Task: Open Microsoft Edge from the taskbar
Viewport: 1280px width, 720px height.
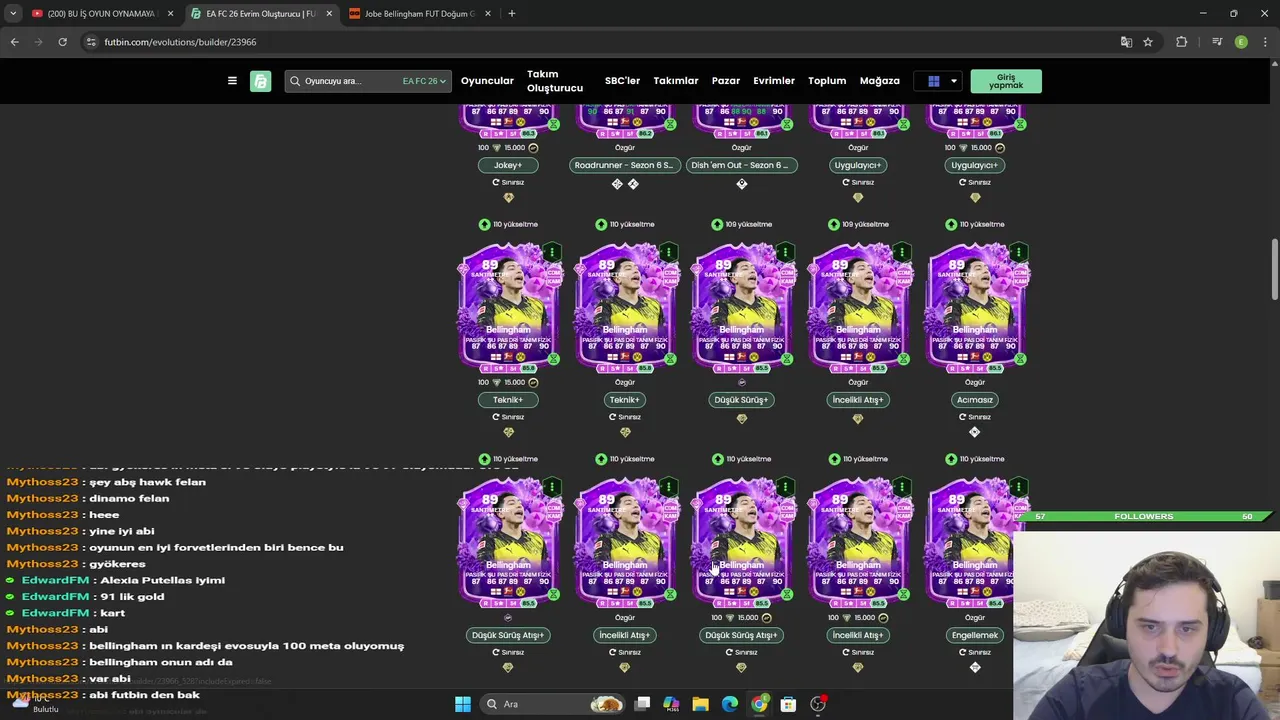Action: point(730,704)
